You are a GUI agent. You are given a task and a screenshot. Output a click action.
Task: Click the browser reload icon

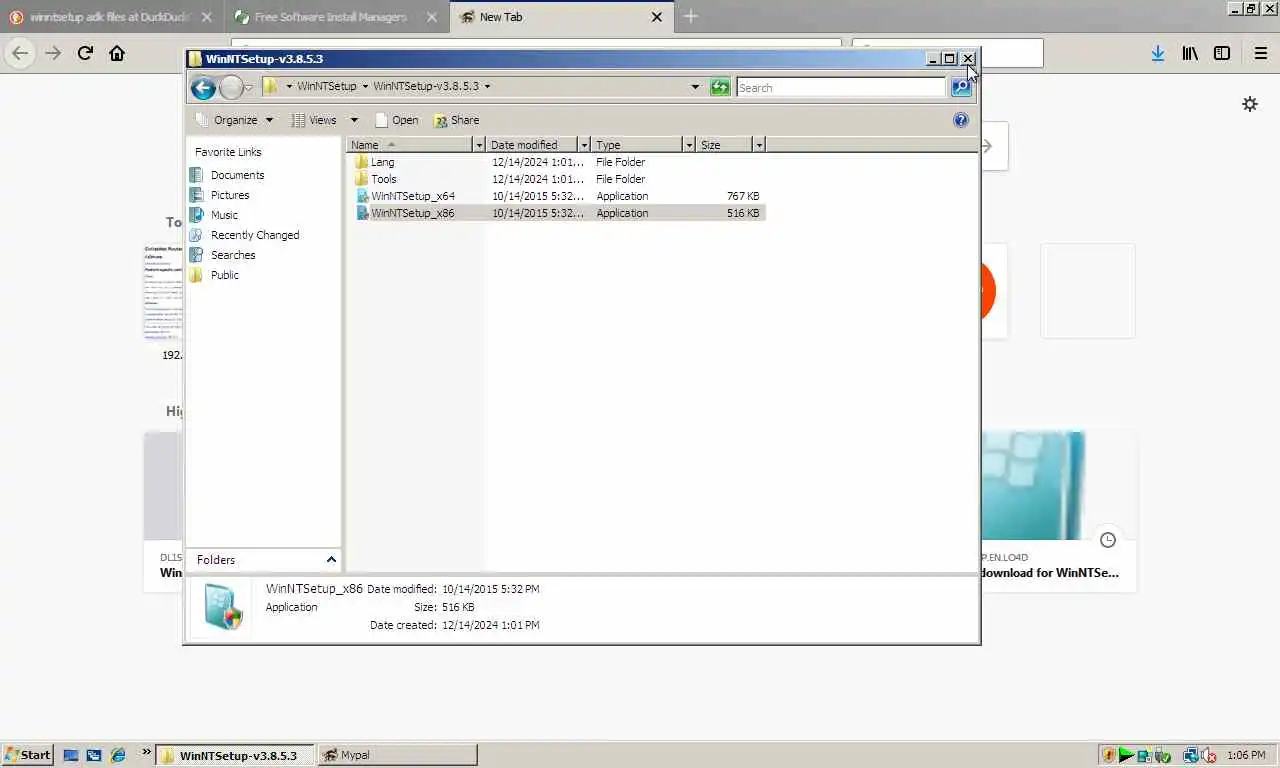coord(85,53)
